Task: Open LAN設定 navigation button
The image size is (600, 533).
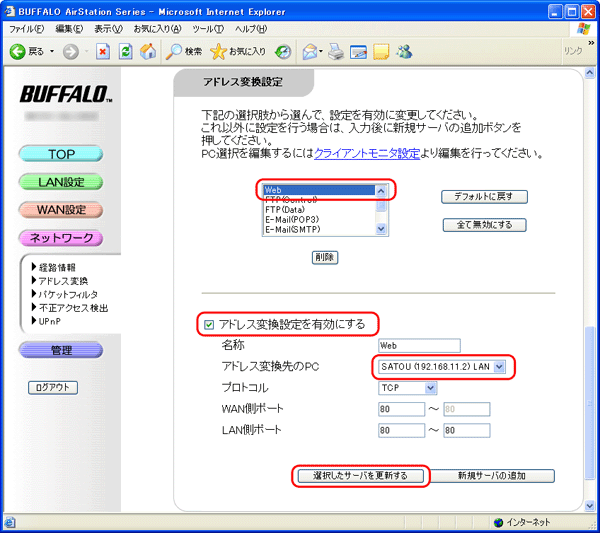Action: (x=61, y=182)
